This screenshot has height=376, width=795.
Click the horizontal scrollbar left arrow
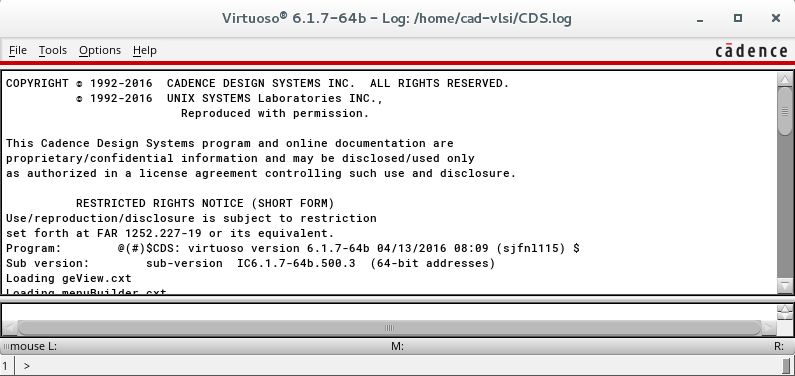[x=10, y=328]
